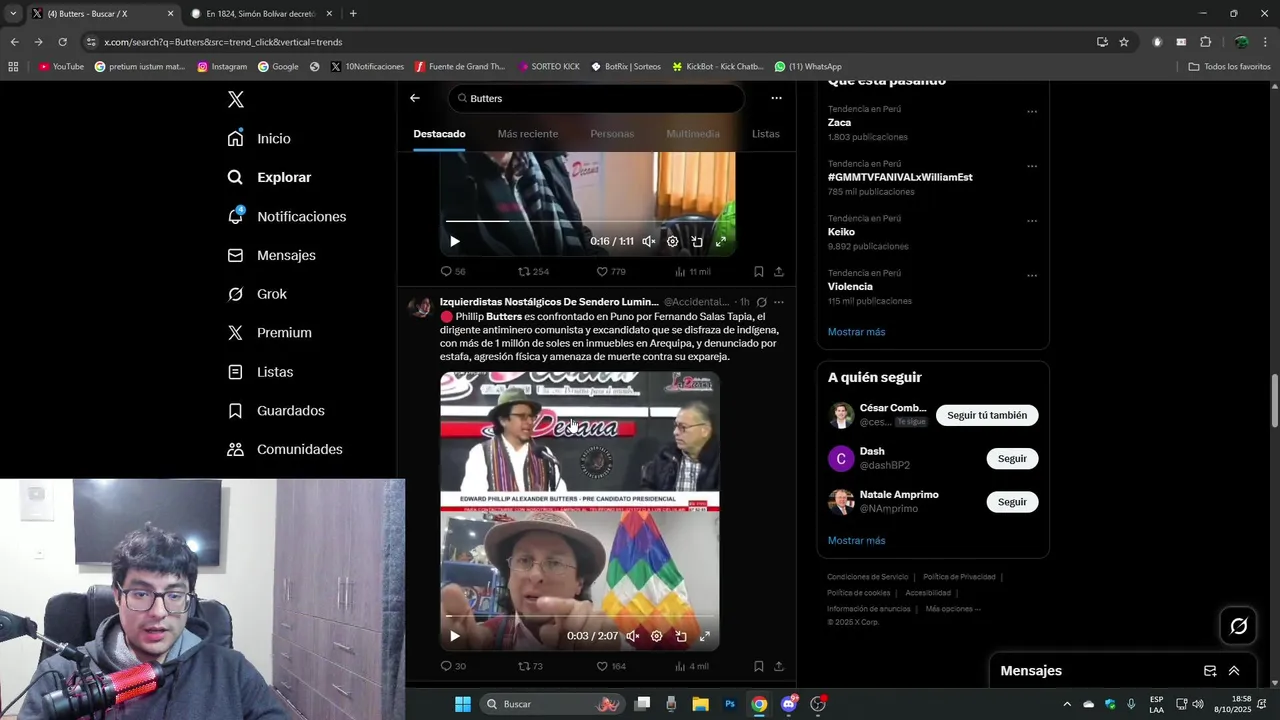The image size is (1280, 720).
Task: Click Seguir tú también for César
Action: (987, 415)
